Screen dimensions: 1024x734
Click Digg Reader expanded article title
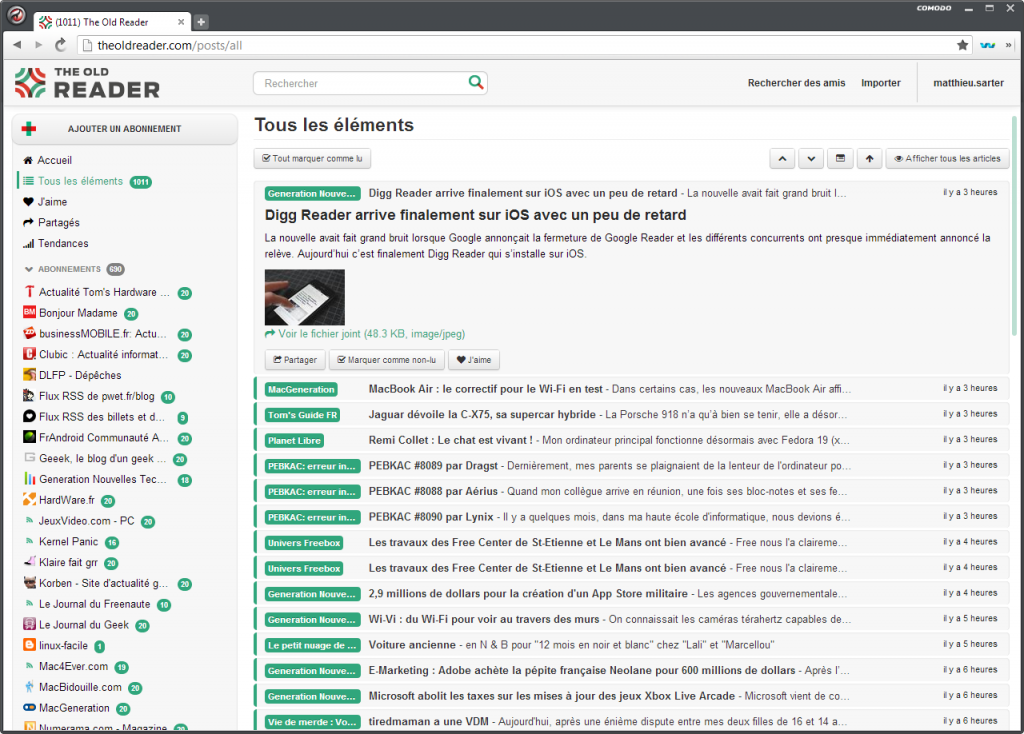click(475, 215)
